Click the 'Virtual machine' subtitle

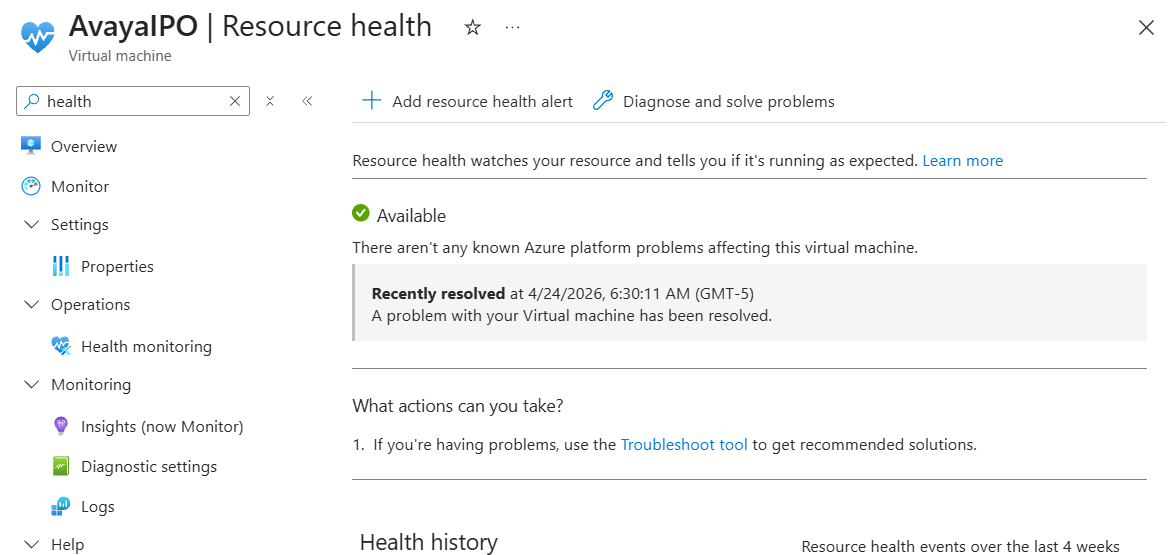[x=119, y=56]
